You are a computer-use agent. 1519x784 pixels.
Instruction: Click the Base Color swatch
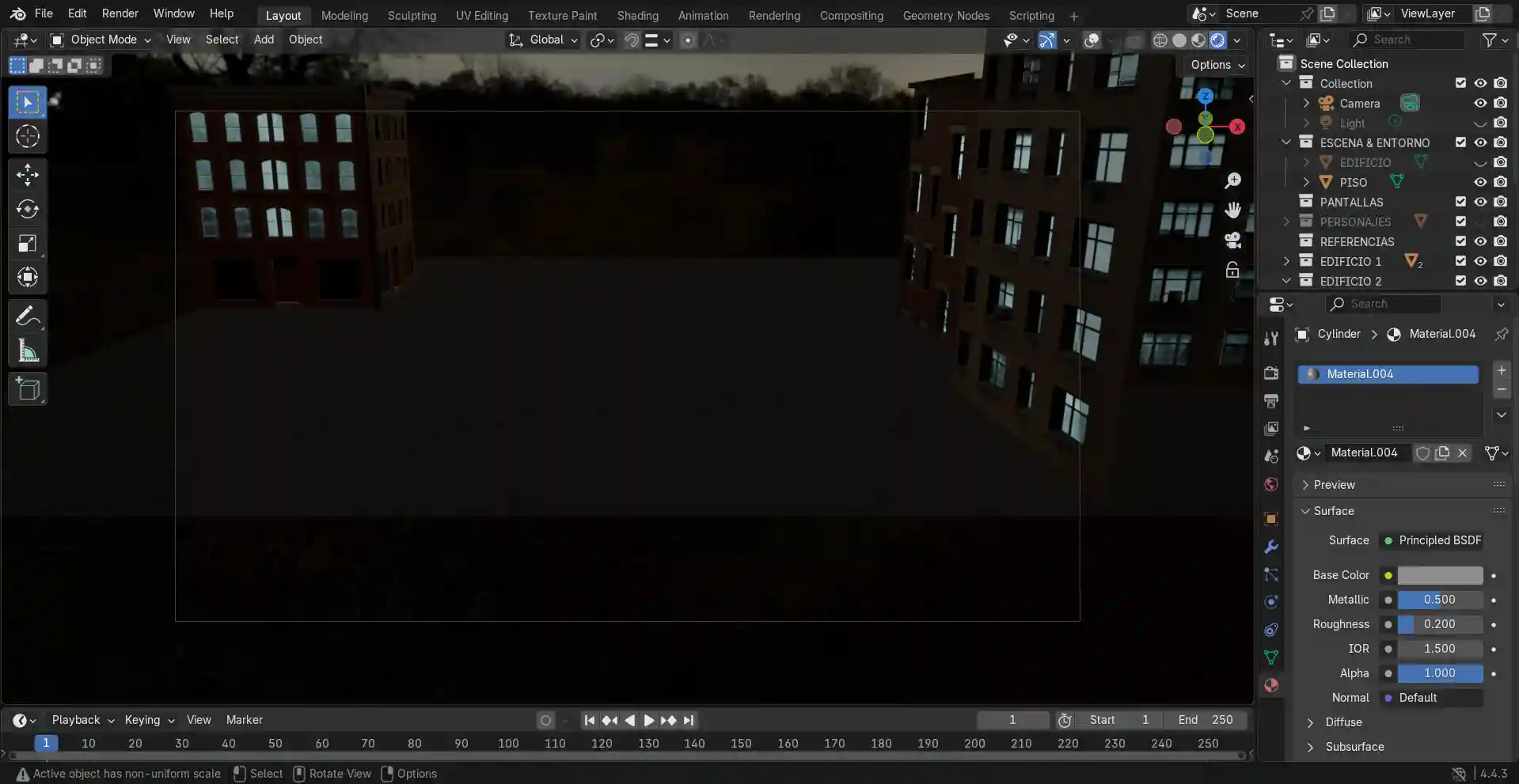tap(1440, 575)
